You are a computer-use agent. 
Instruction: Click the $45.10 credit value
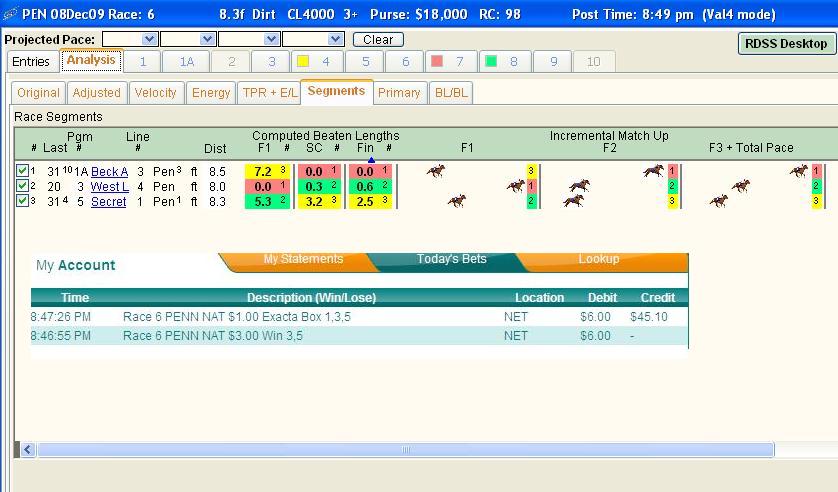(x=649, y=317)
